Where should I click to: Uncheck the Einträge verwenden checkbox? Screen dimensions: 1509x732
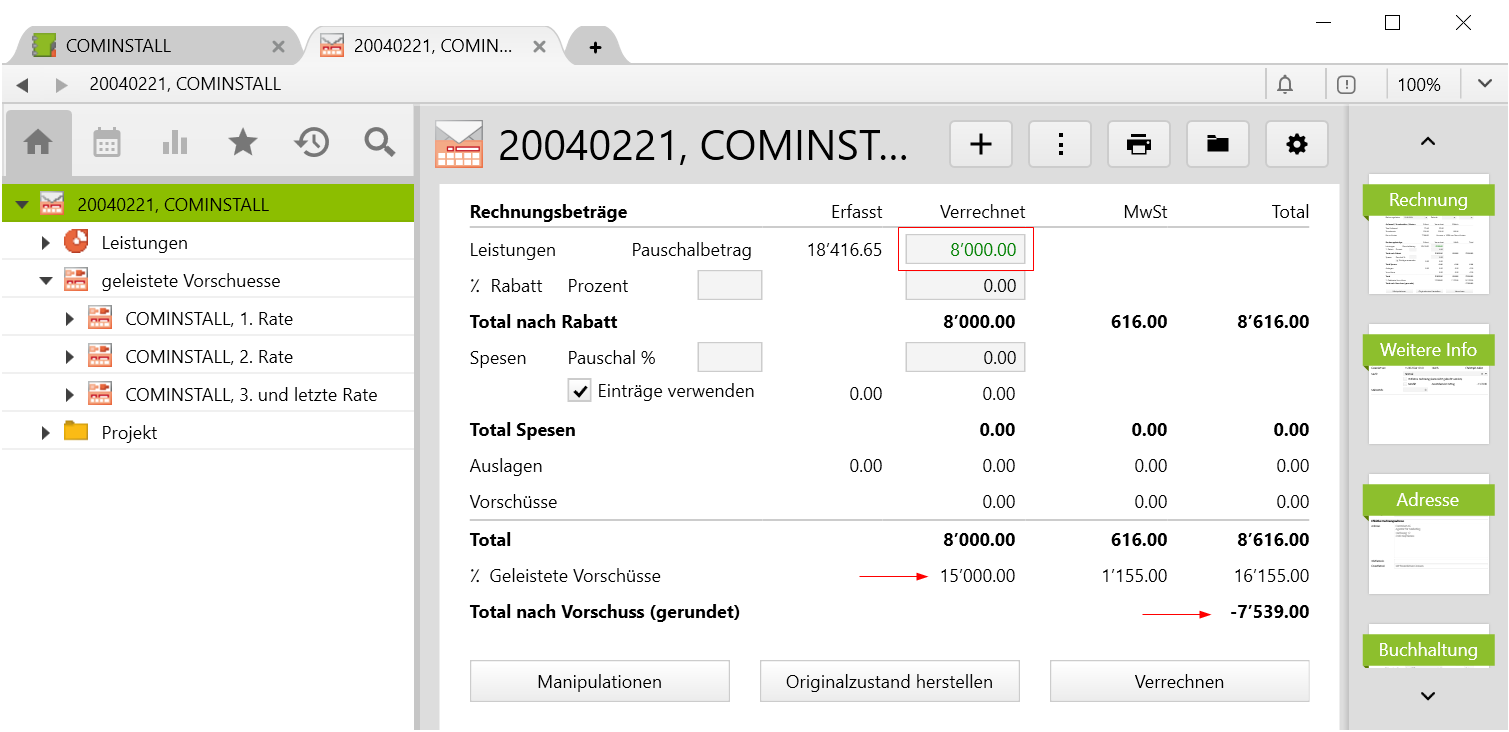(579, 391)
